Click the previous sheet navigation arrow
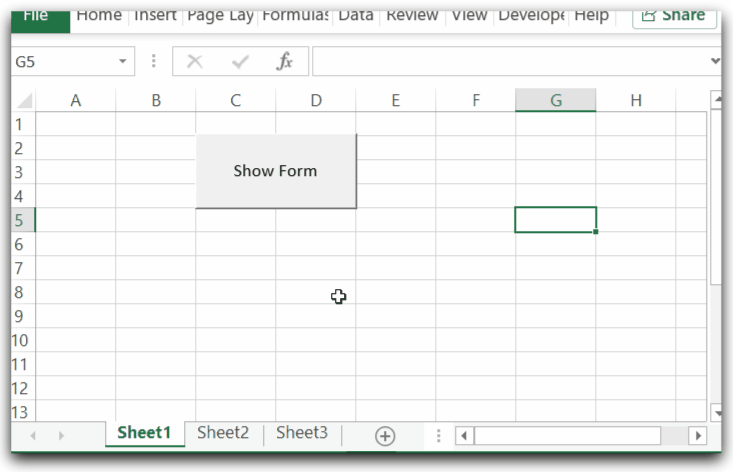 point(33,436)
